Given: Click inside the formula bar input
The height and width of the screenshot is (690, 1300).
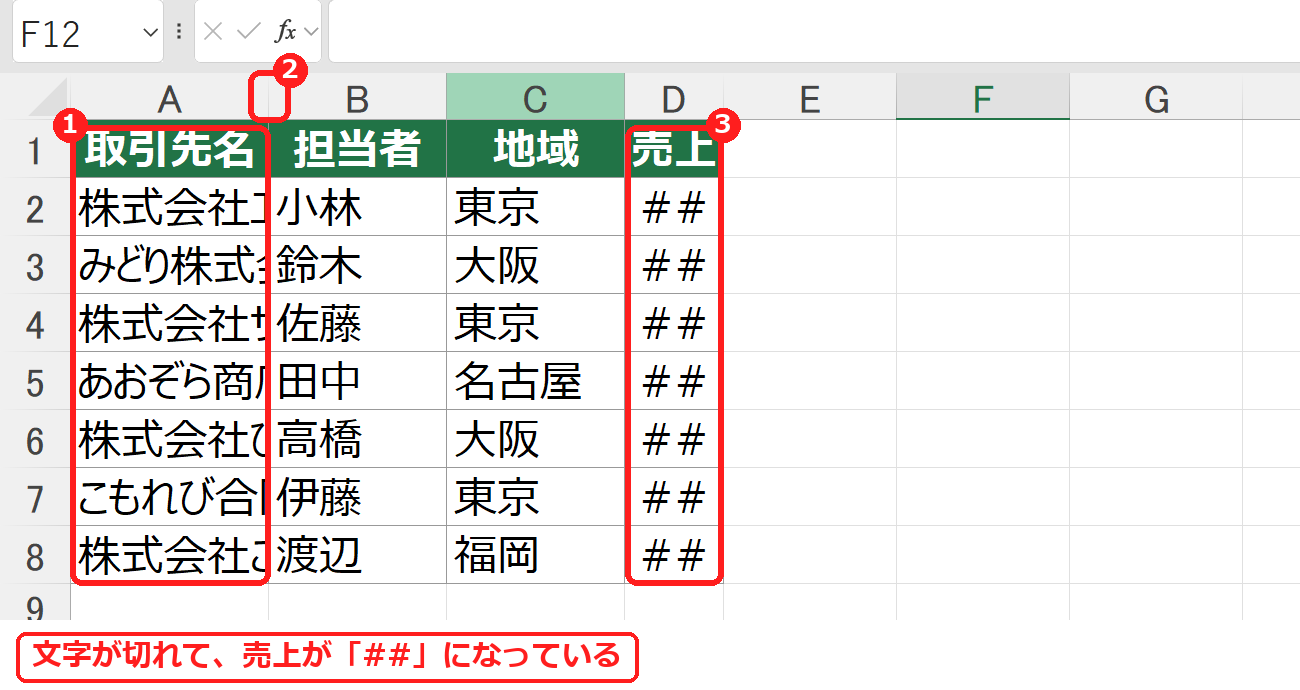Looking at the screenshot, I should point(813,32).
